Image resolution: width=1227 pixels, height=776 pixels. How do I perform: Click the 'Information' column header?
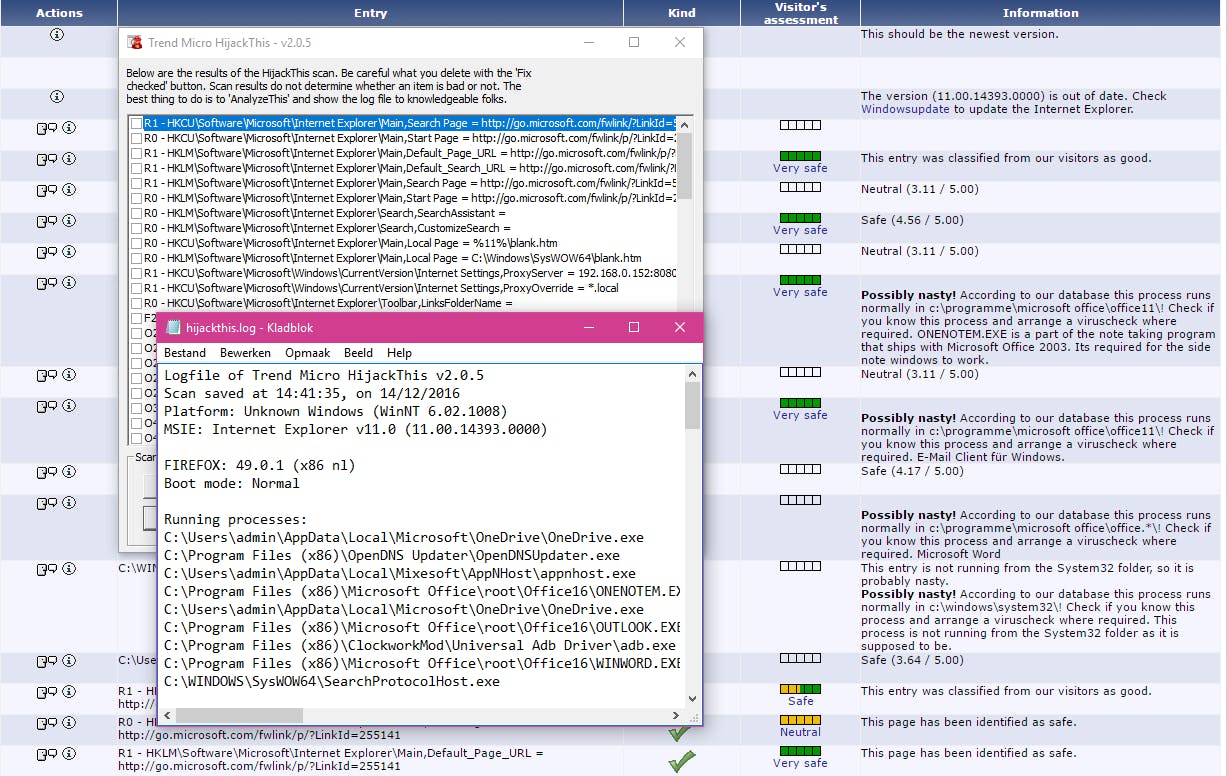[1040, 13]
